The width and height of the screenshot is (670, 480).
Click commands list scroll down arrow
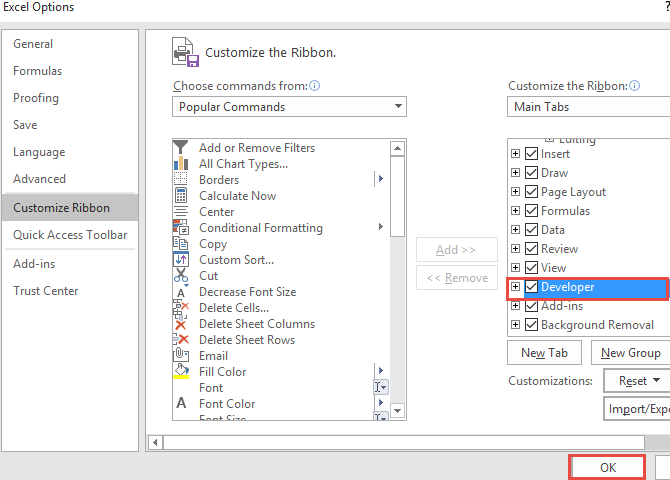point(397,411)
